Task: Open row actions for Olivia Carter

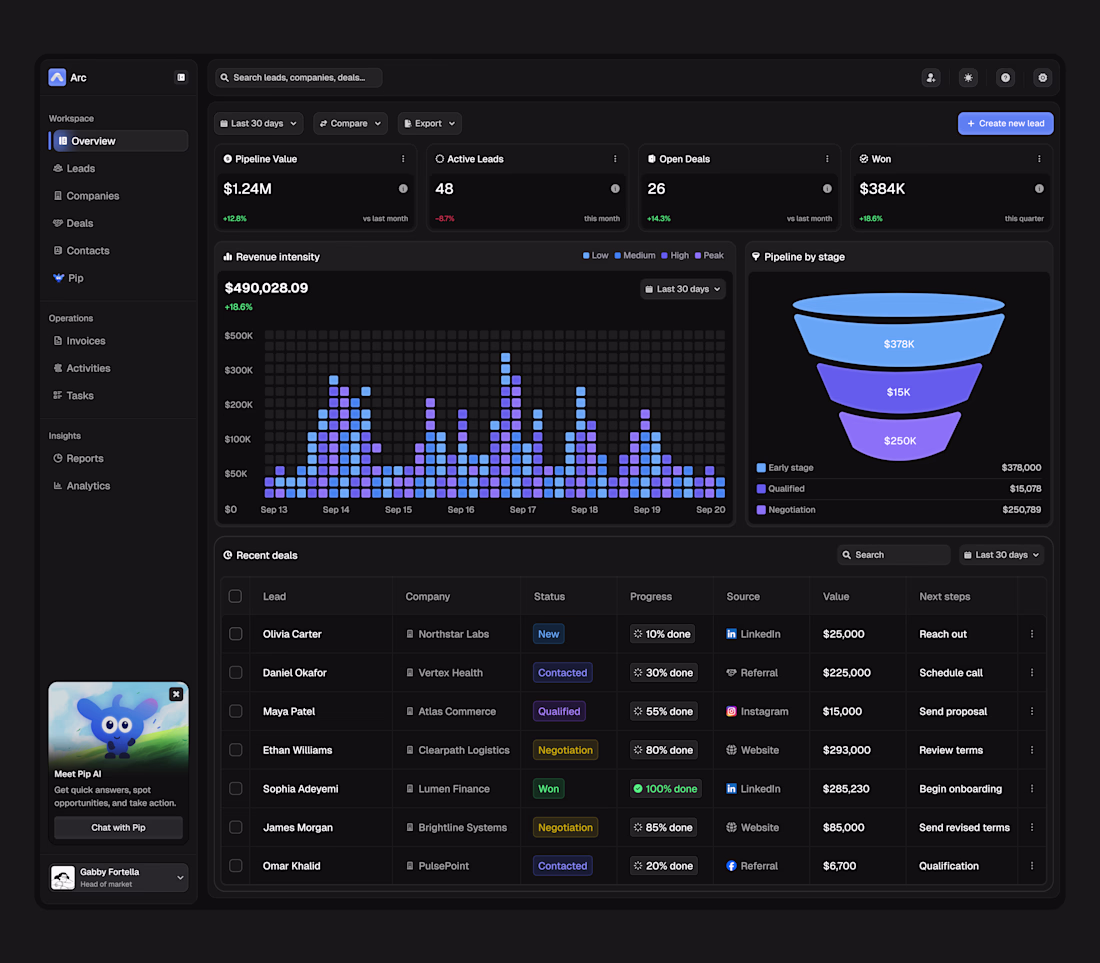Action: (1032, 634)
